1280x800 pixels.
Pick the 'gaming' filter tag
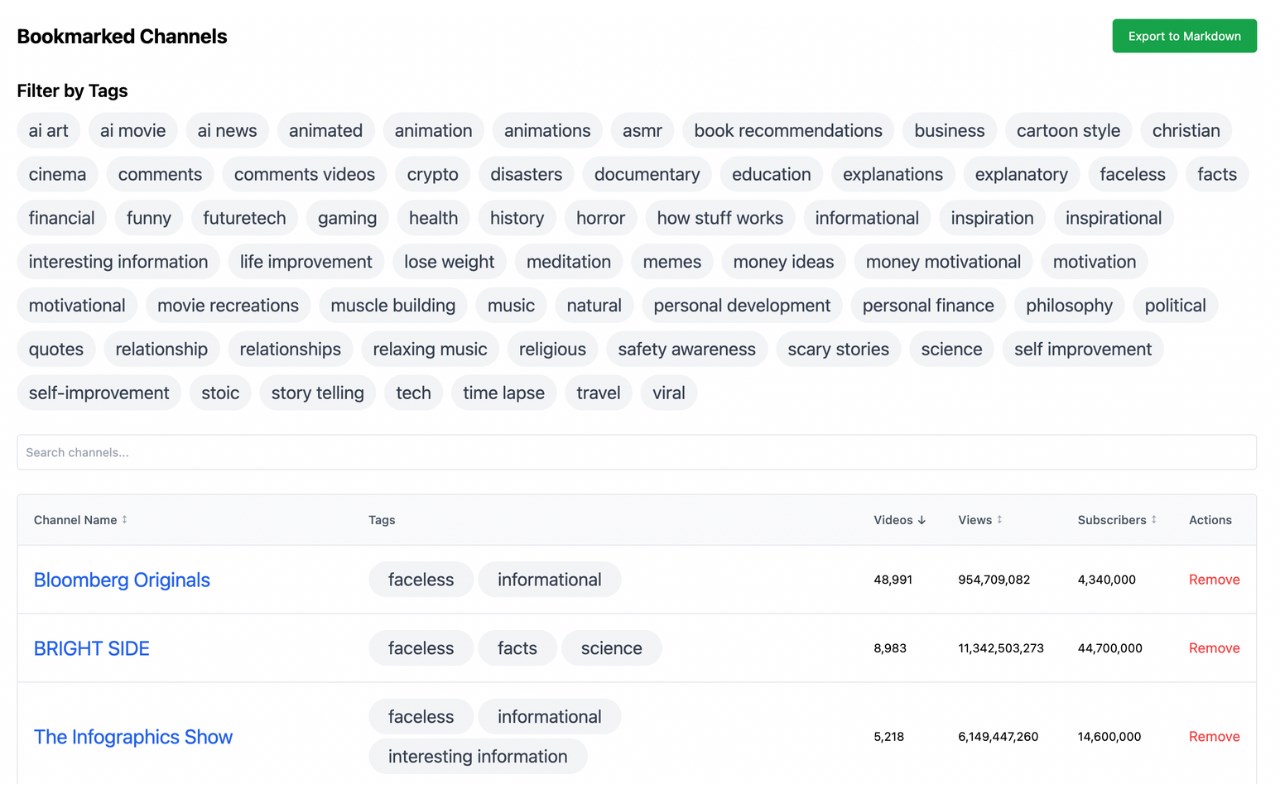tap(347, 218)
